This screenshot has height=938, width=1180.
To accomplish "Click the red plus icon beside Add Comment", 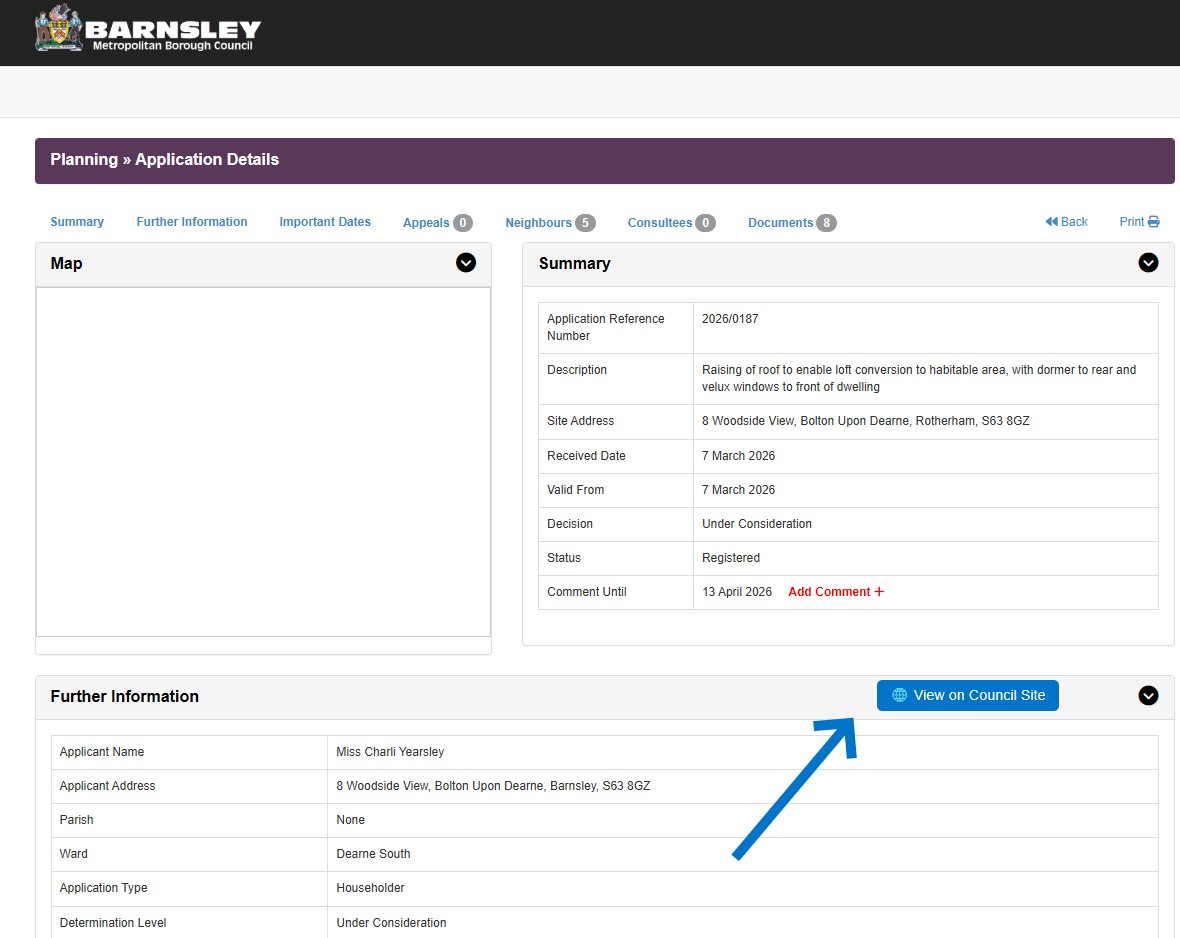I will tap(879, 592).
